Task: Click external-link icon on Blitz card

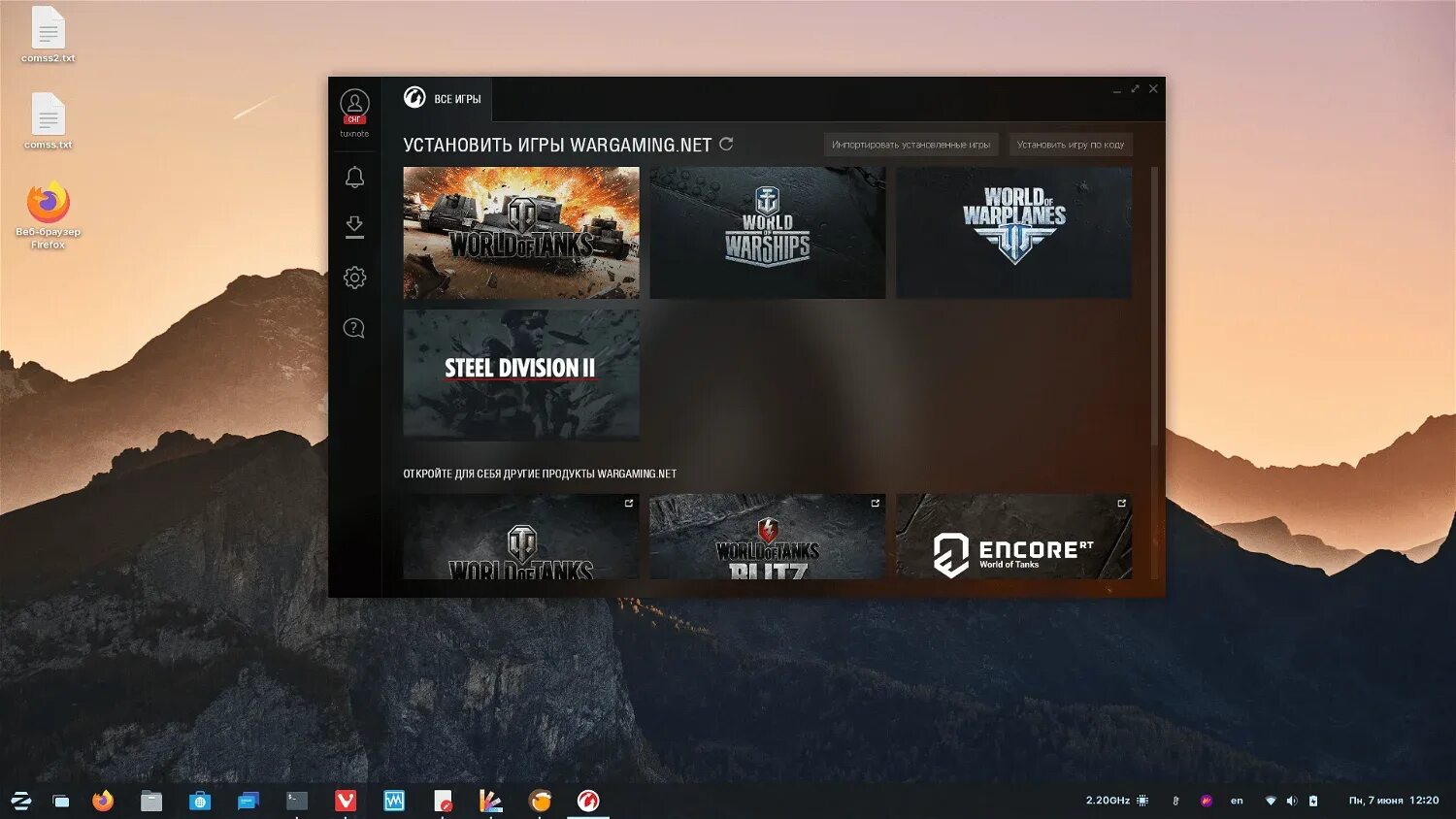Action: (875, 503)
